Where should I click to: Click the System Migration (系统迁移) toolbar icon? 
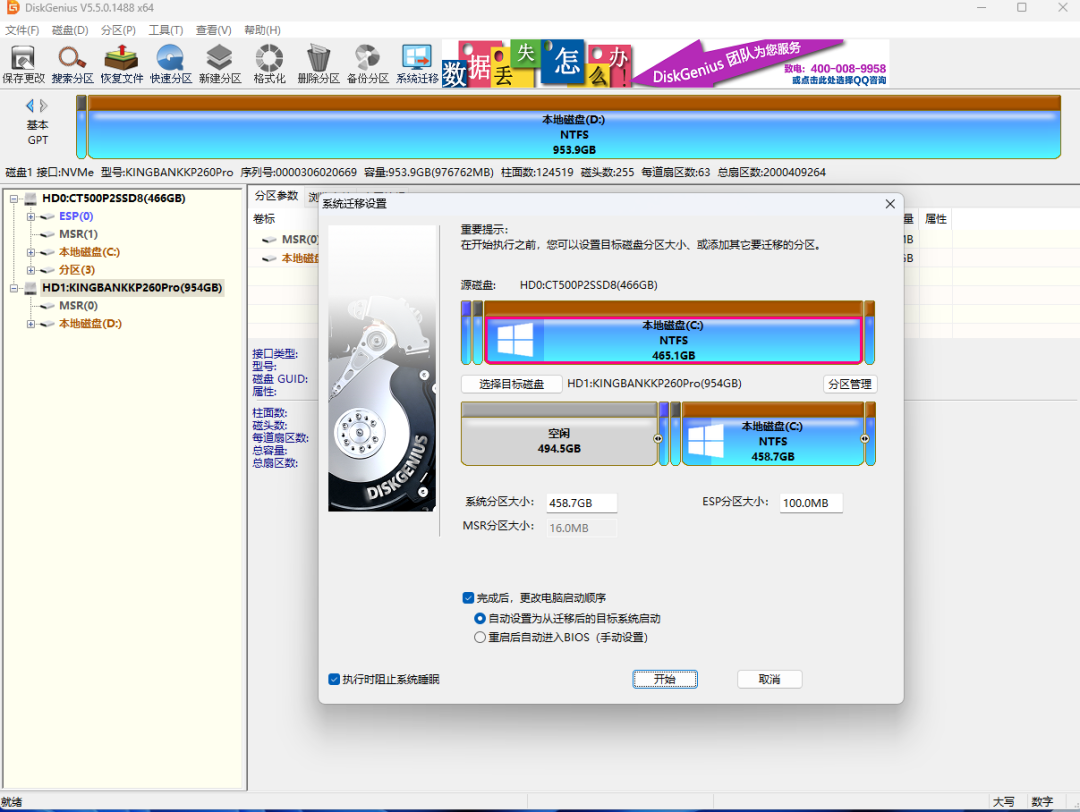click(417, 64)
